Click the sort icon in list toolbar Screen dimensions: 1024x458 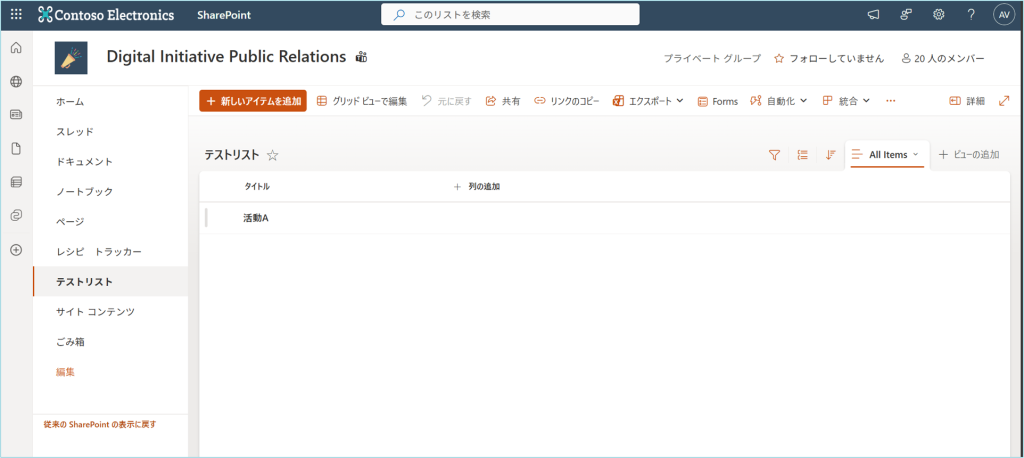click(830, 155)
